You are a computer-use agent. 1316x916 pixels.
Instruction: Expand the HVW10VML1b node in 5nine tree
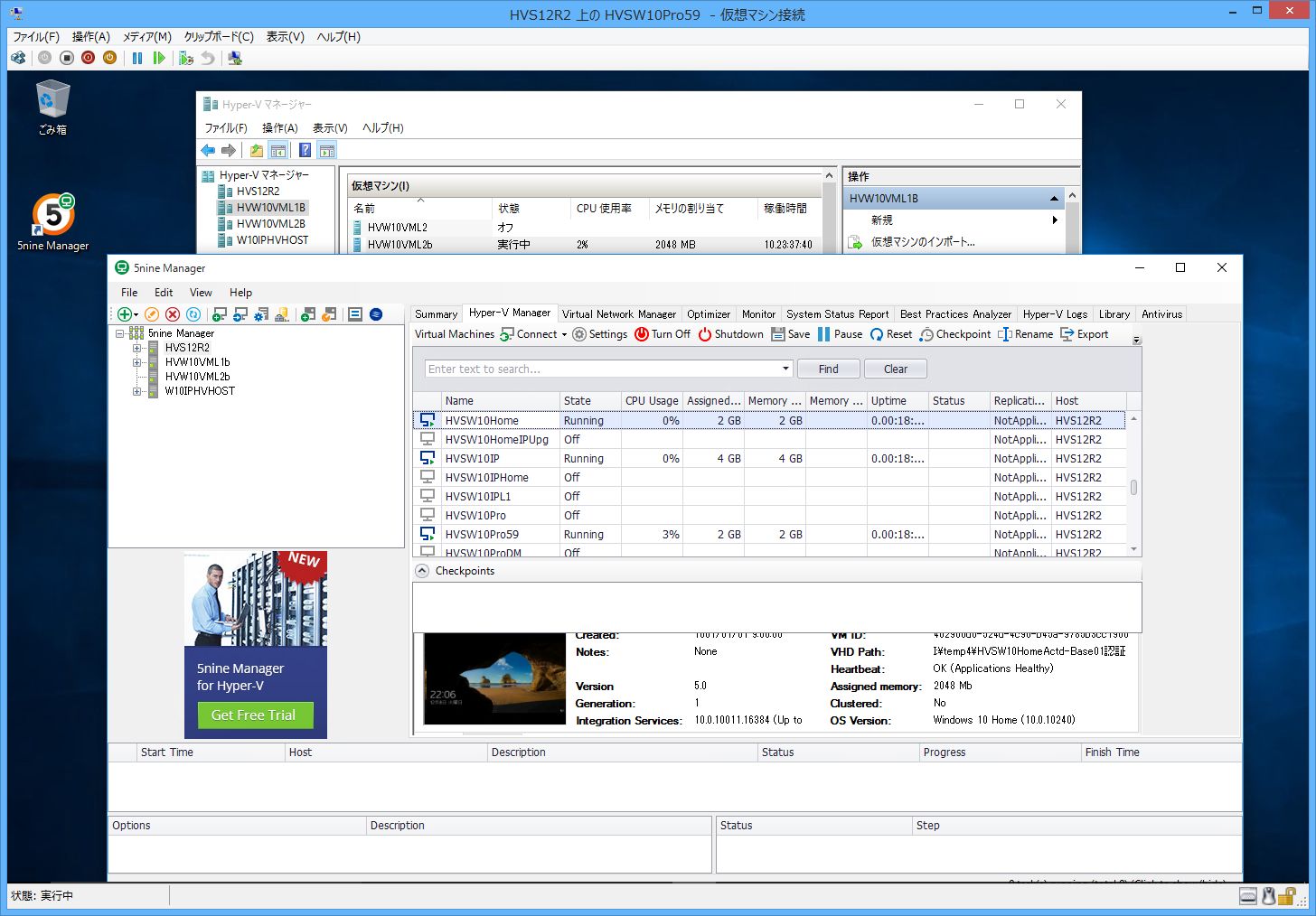(136, 362)
